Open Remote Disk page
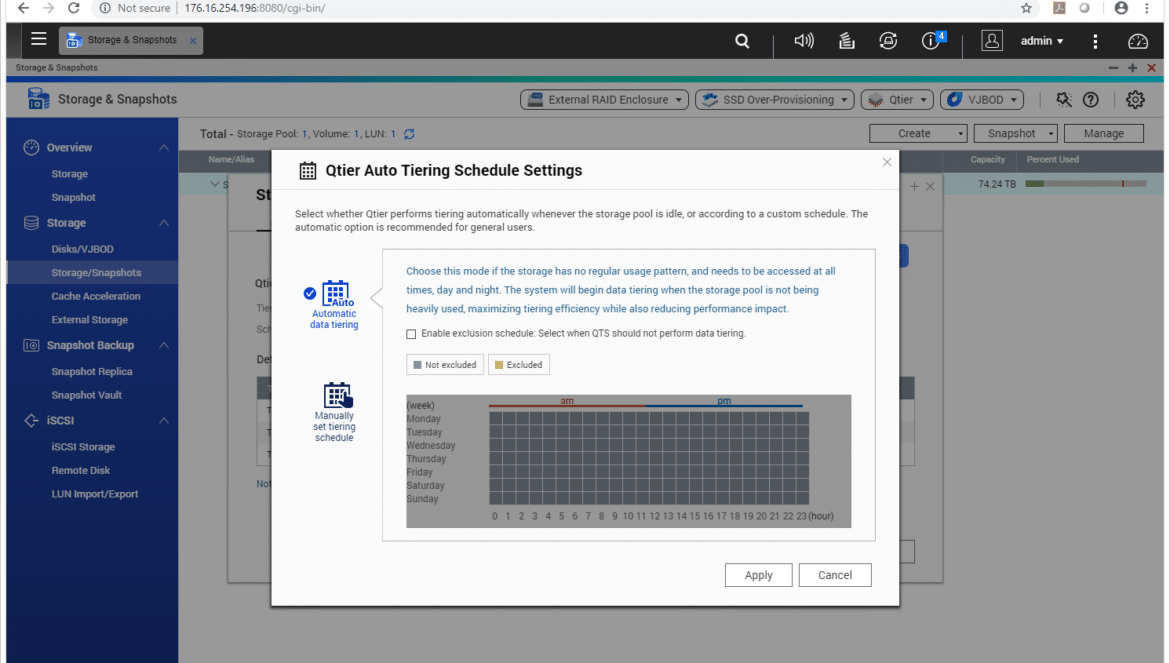 click(x=81, y=471)
